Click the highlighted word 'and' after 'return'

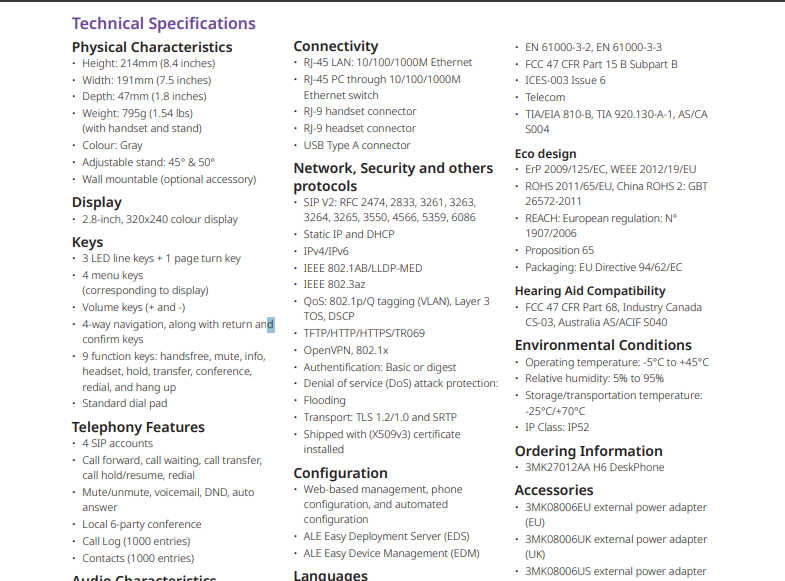tap(264, 324)
